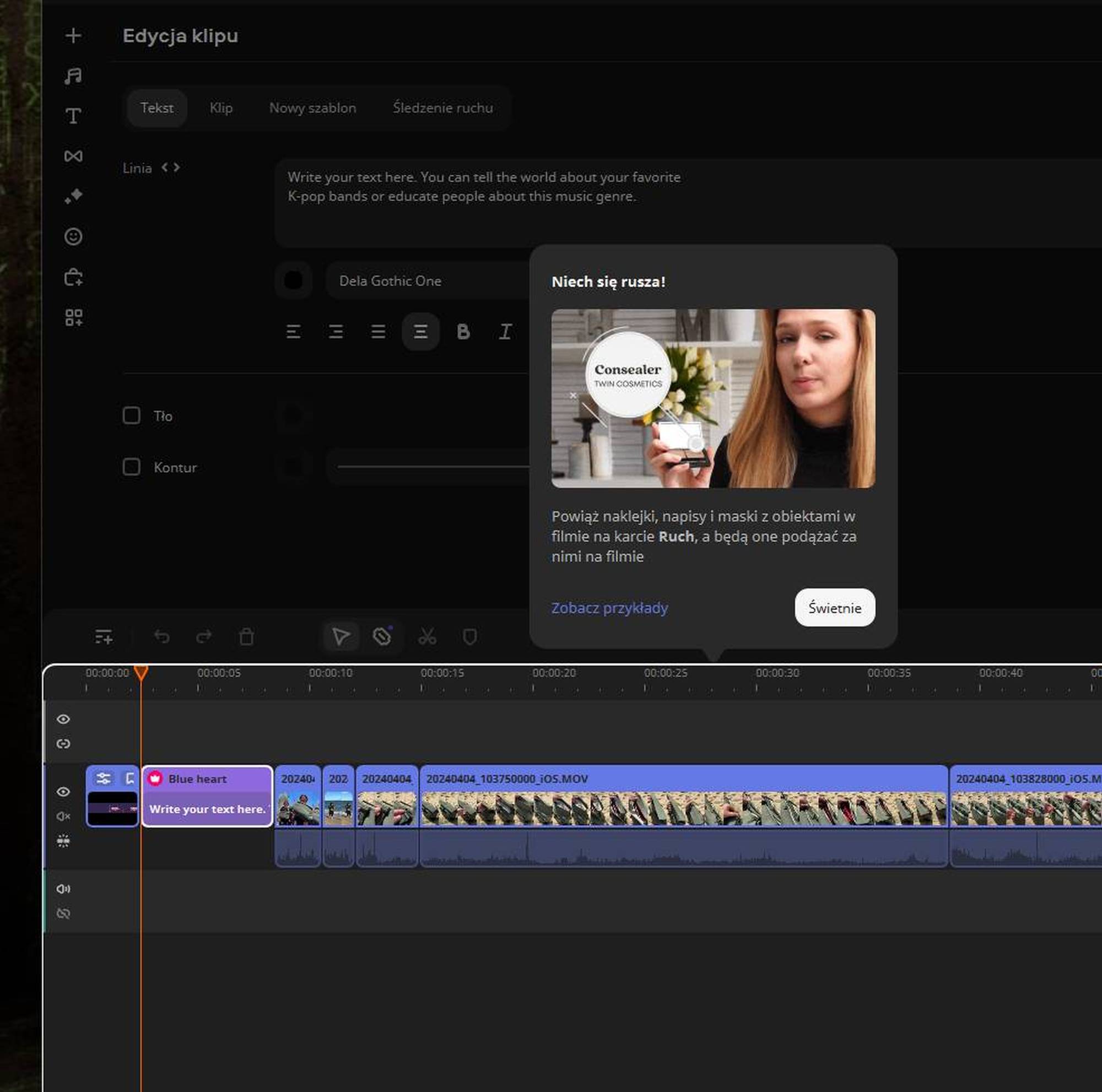Open the Śledzenie ruchu tab
1102x1092 pixels.
coord(442,108)
